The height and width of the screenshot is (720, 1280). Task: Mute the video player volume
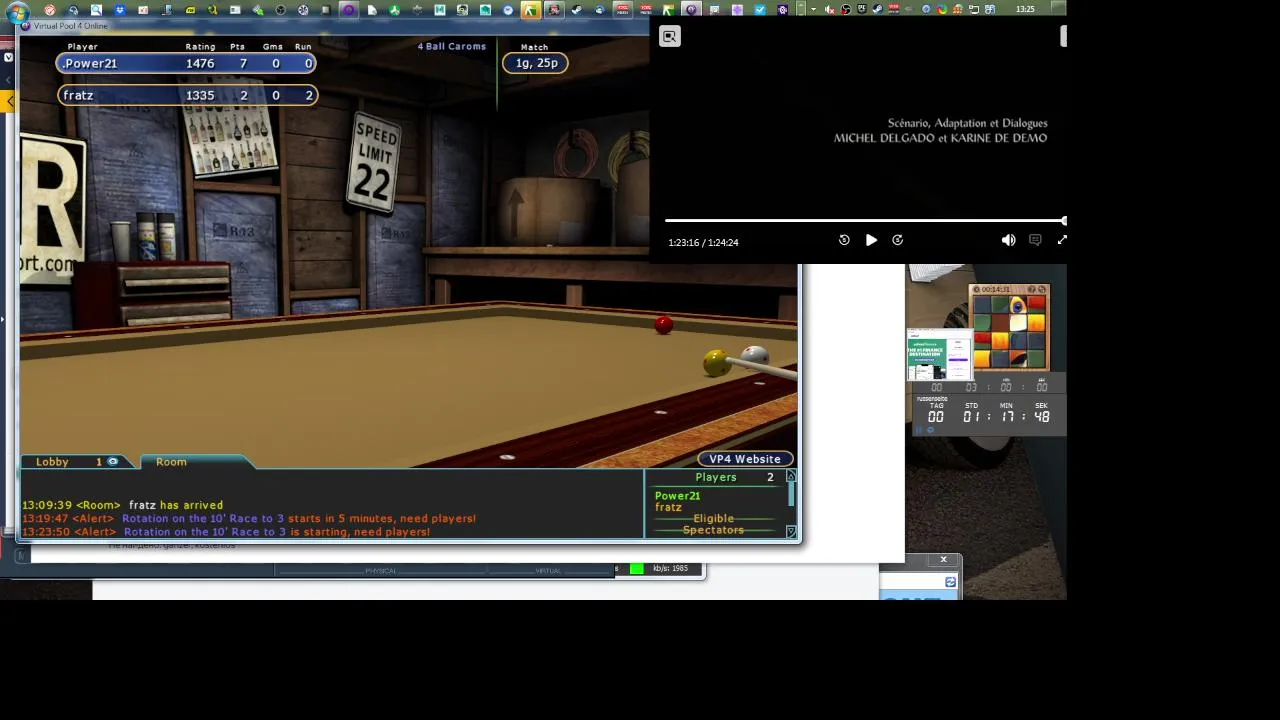point(1008,240)
